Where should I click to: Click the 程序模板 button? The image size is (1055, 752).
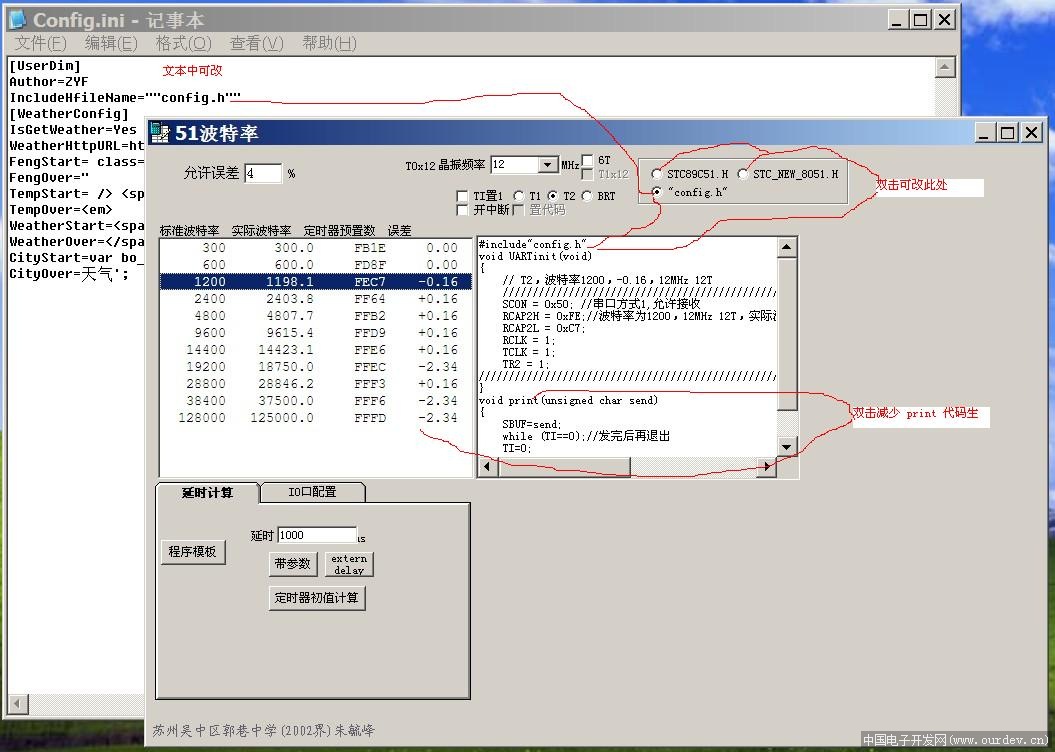click(192, 552)
